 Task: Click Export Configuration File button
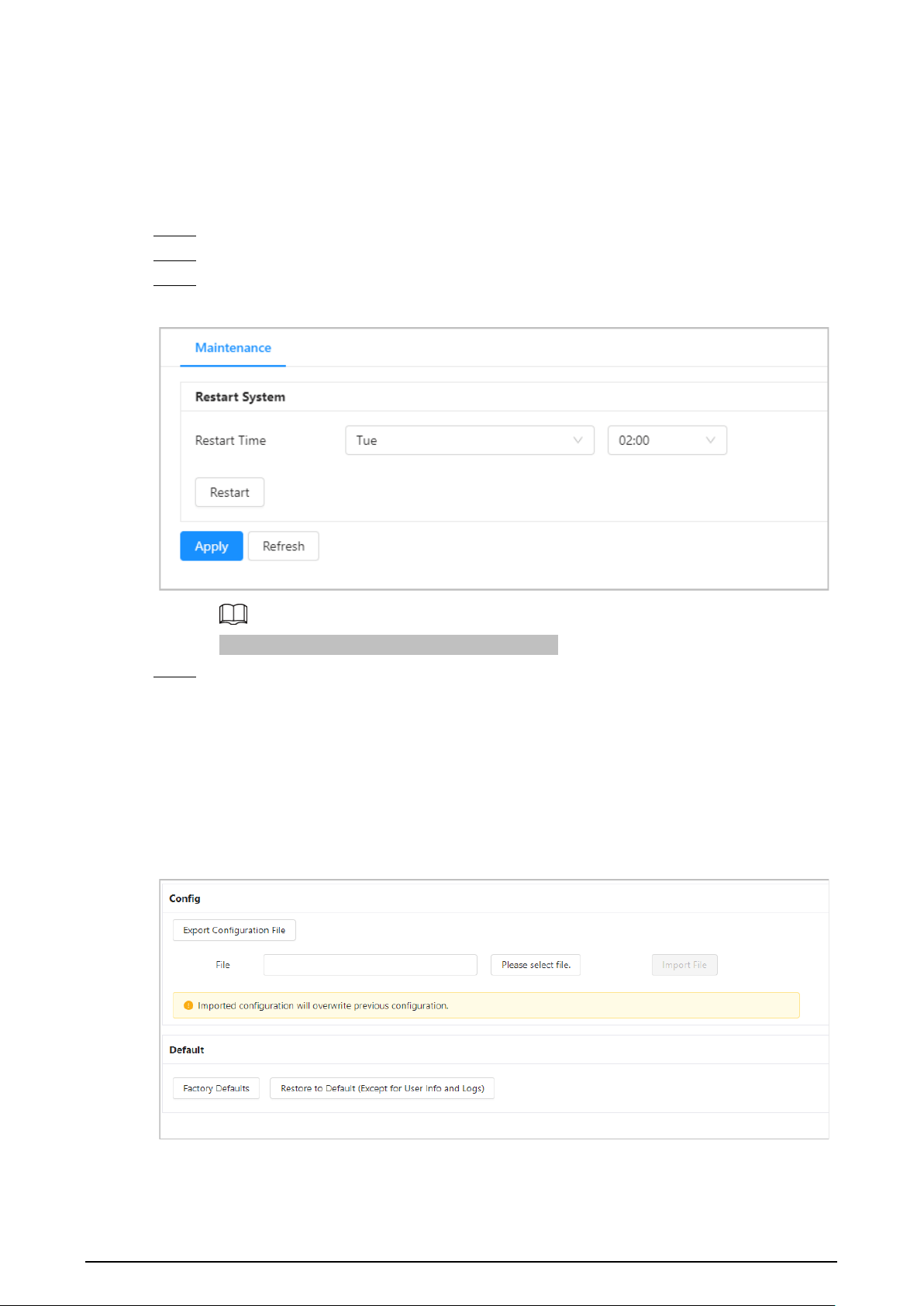(x=234, y=930)
